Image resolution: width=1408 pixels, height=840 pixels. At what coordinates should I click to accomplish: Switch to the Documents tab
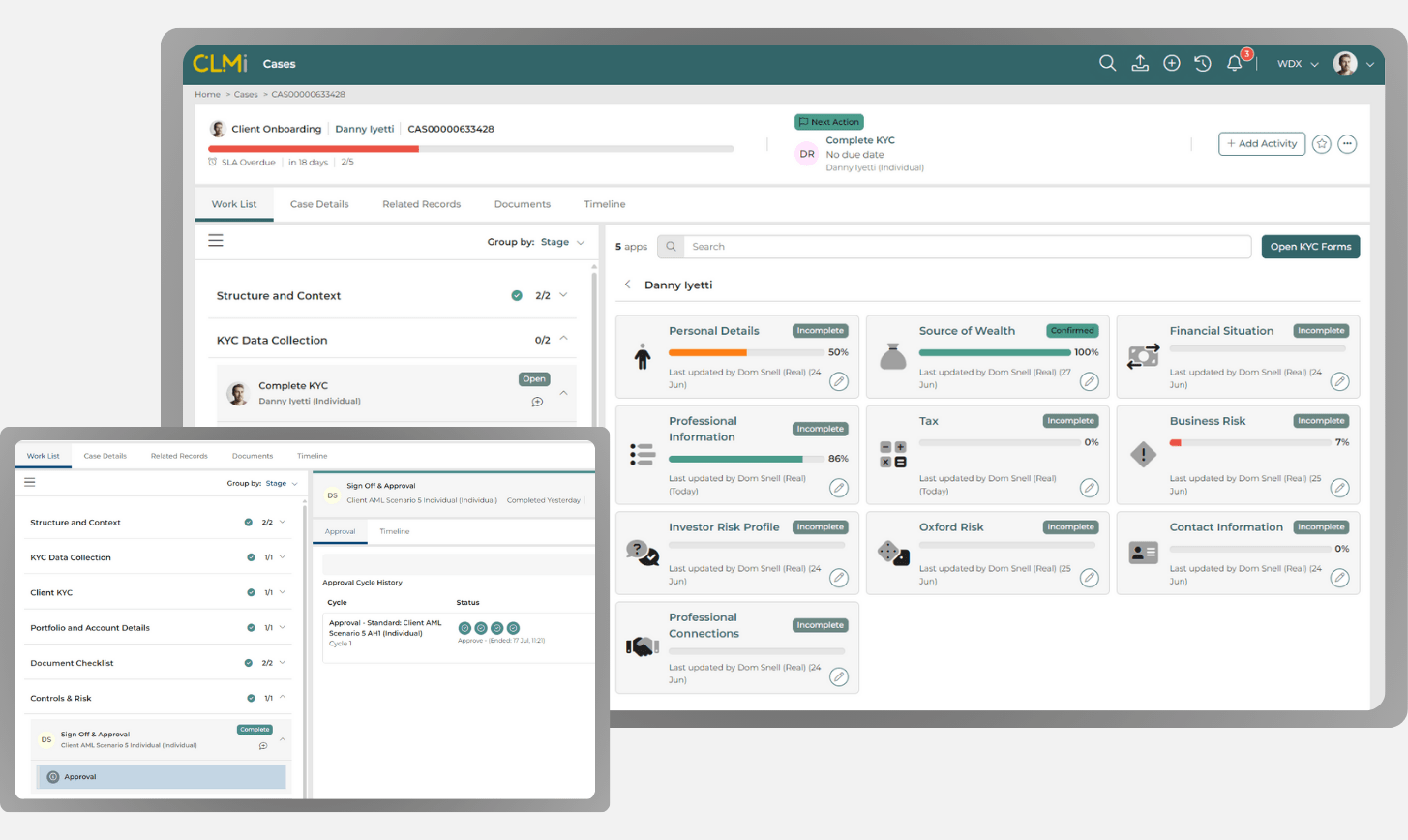(x=522, y=204)
